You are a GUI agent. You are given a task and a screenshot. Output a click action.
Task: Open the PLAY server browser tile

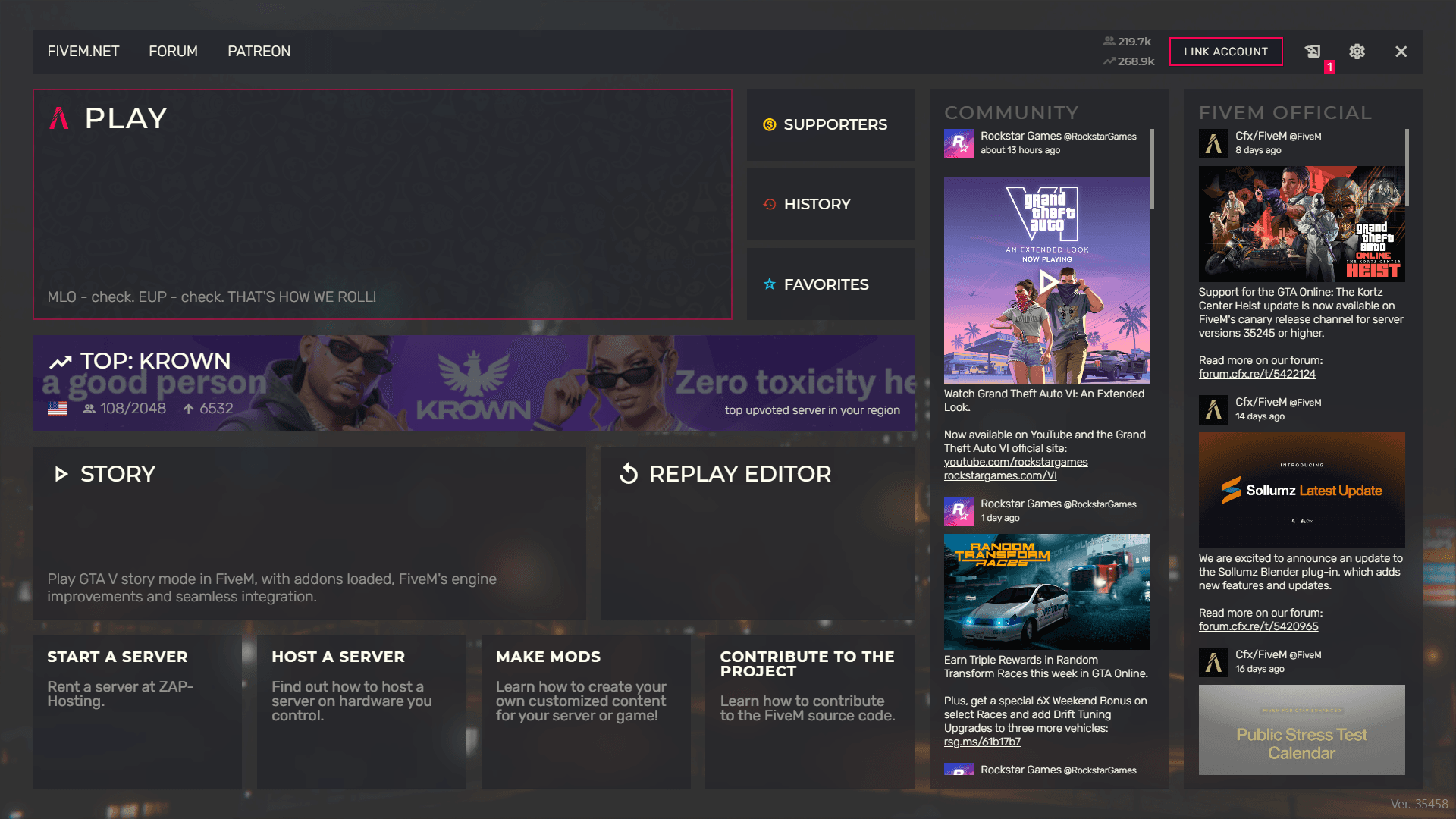click(x=382, y=204)
